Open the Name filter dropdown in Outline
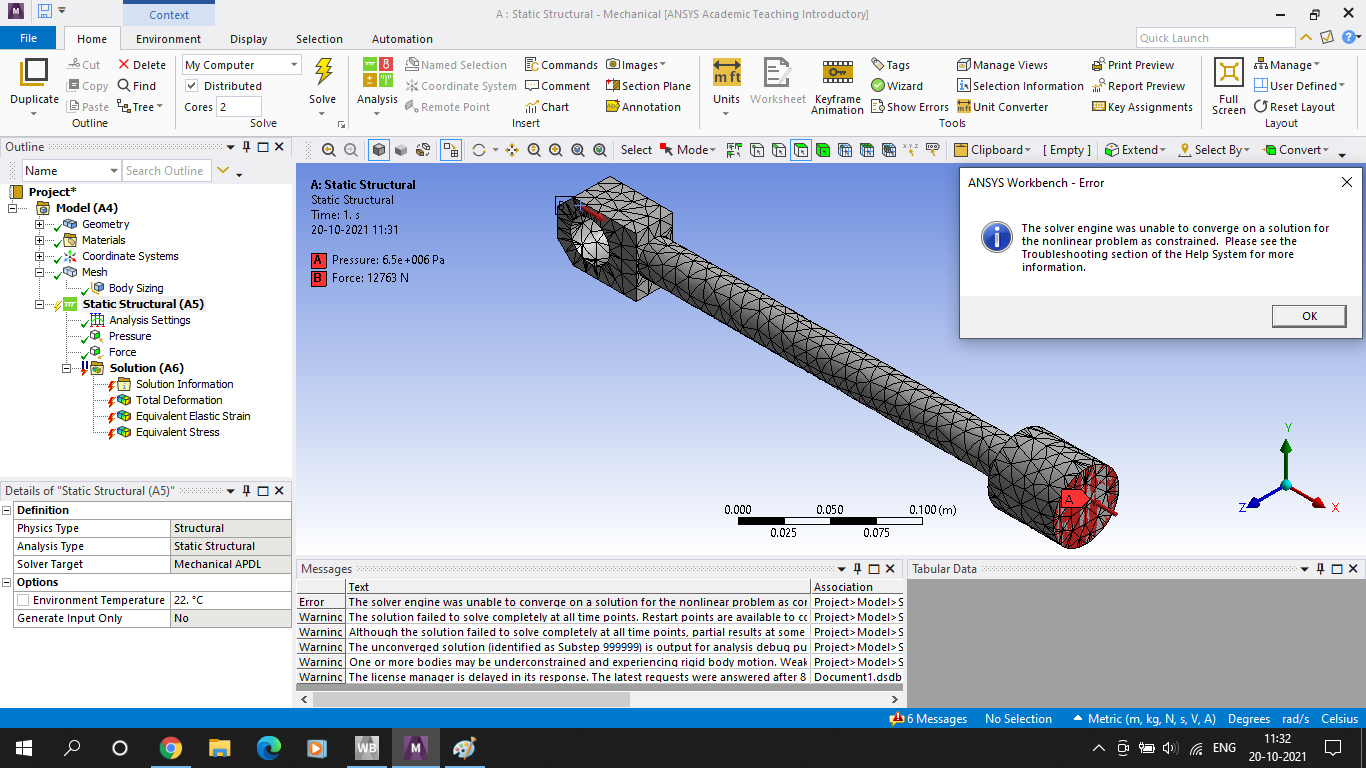 (x=71, y=171)
